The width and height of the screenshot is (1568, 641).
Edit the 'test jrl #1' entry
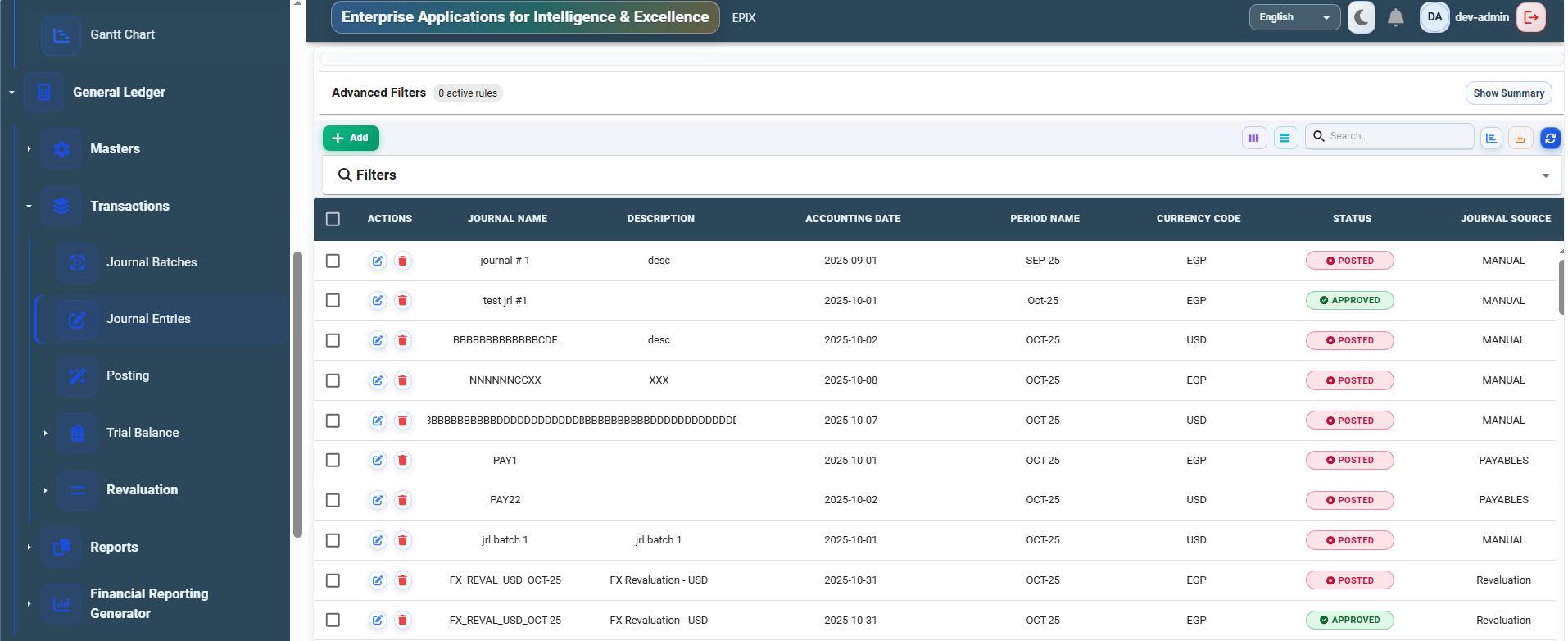378,301
